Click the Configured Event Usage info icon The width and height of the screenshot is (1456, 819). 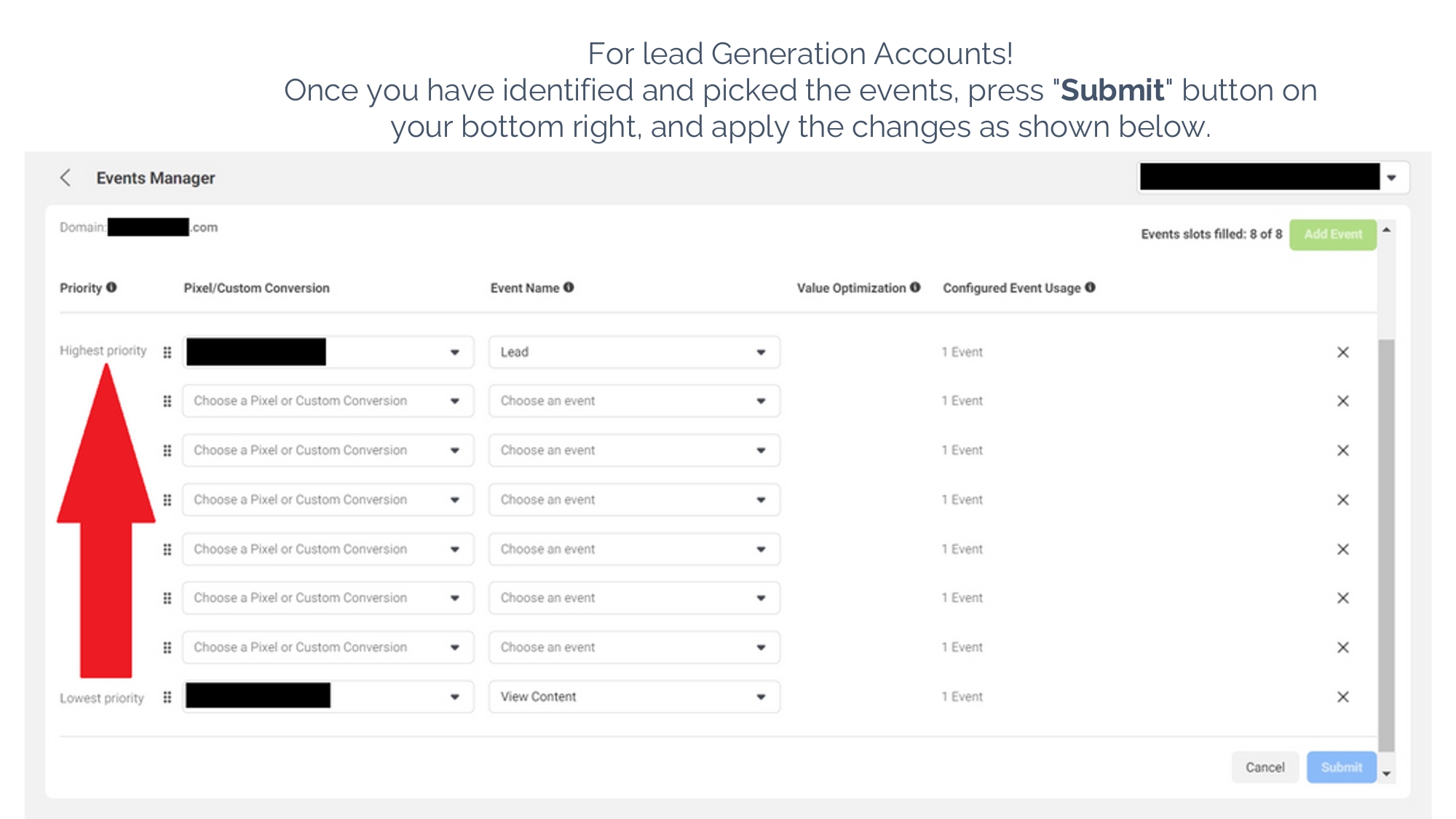point(1090,287)
